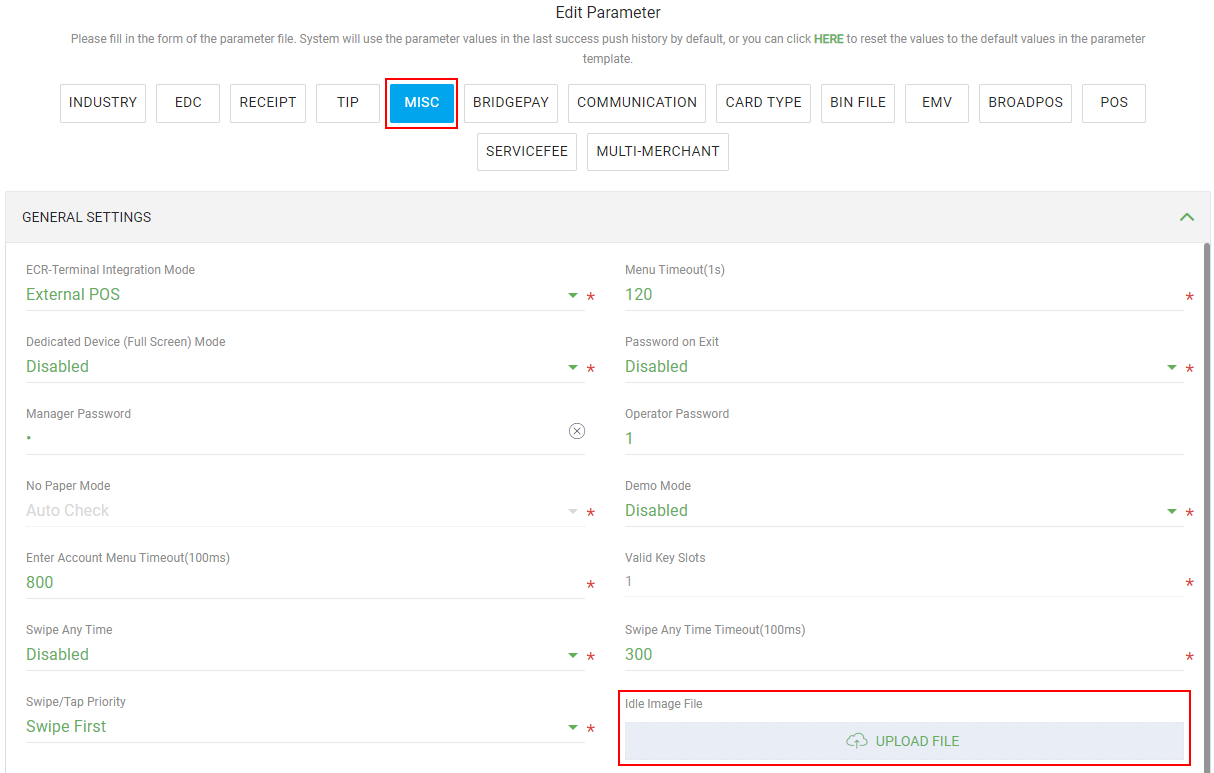Expand Swipe Any Time dropdown
Viewport: 1214px width, 773px height.
573,655
